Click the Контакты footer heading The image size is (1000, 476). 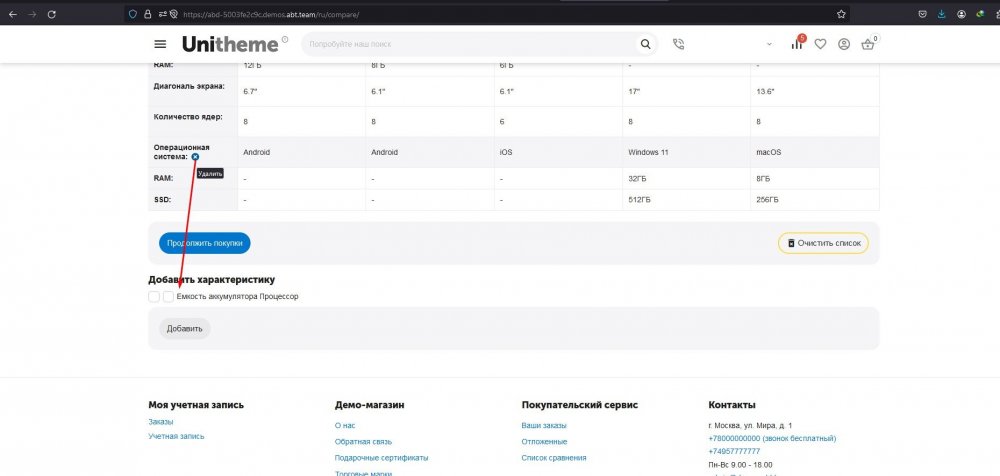[732, 405]
